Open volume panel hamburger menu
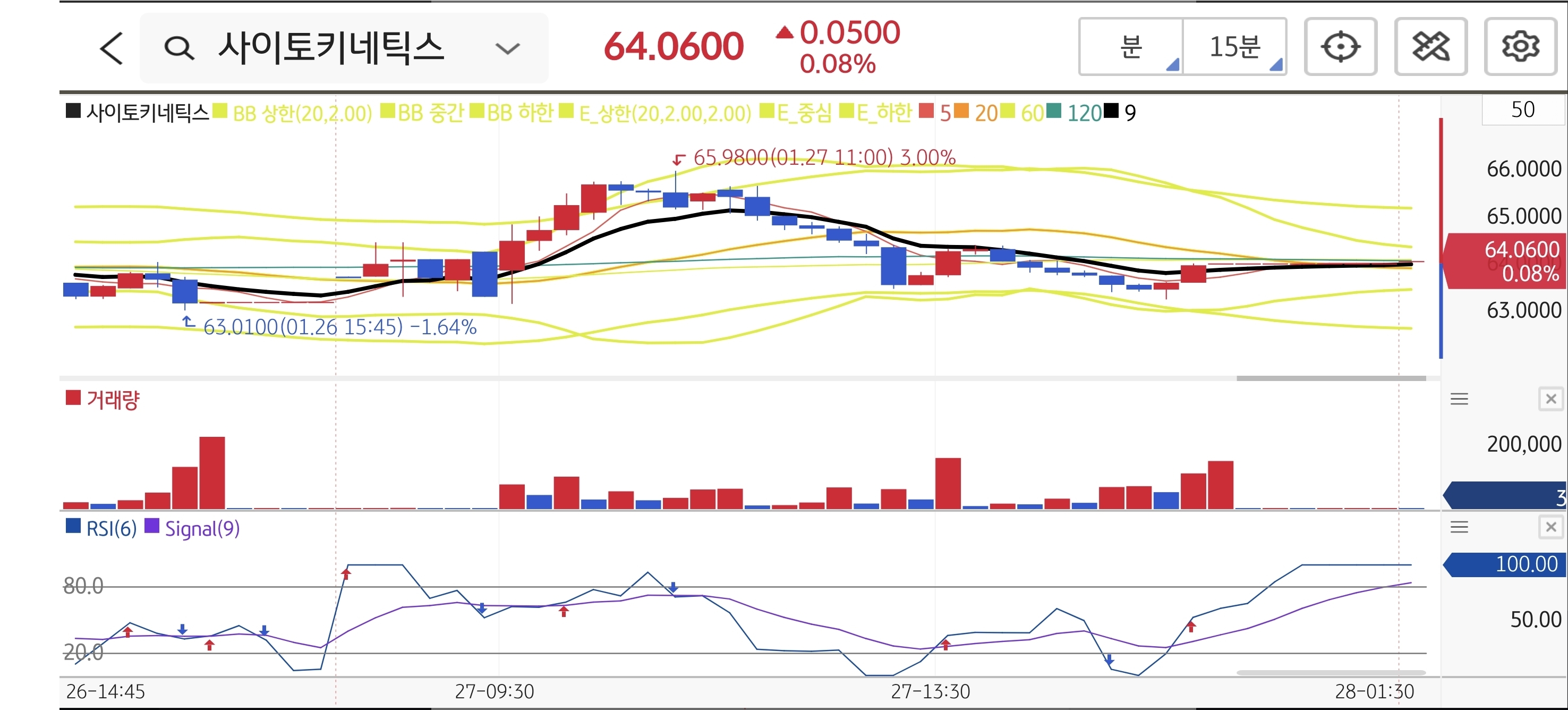1568x710 pixels. [1459, 400]
